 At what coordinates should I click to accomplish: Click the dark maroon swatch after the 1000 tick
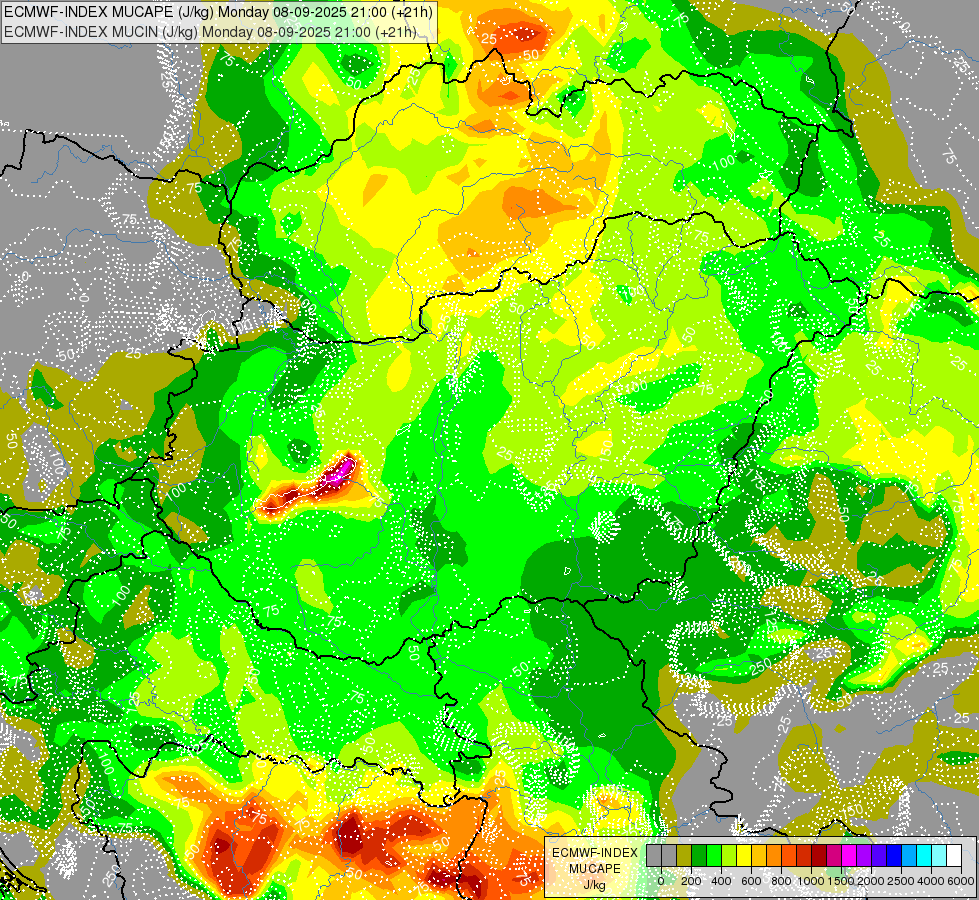819,855
